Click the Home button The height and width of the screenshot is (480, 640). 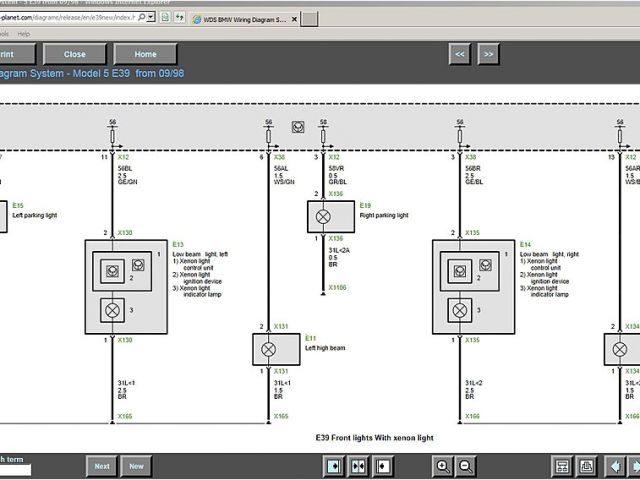145,54
